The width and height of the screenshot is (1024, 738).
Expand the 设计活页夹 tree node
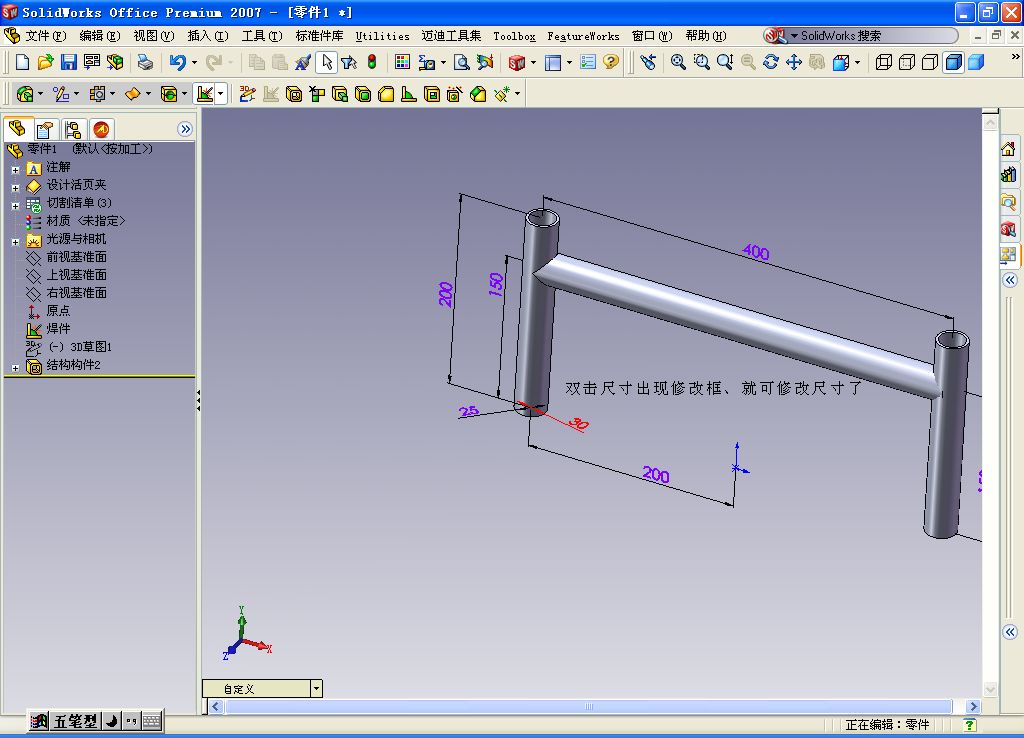(15, 187)
